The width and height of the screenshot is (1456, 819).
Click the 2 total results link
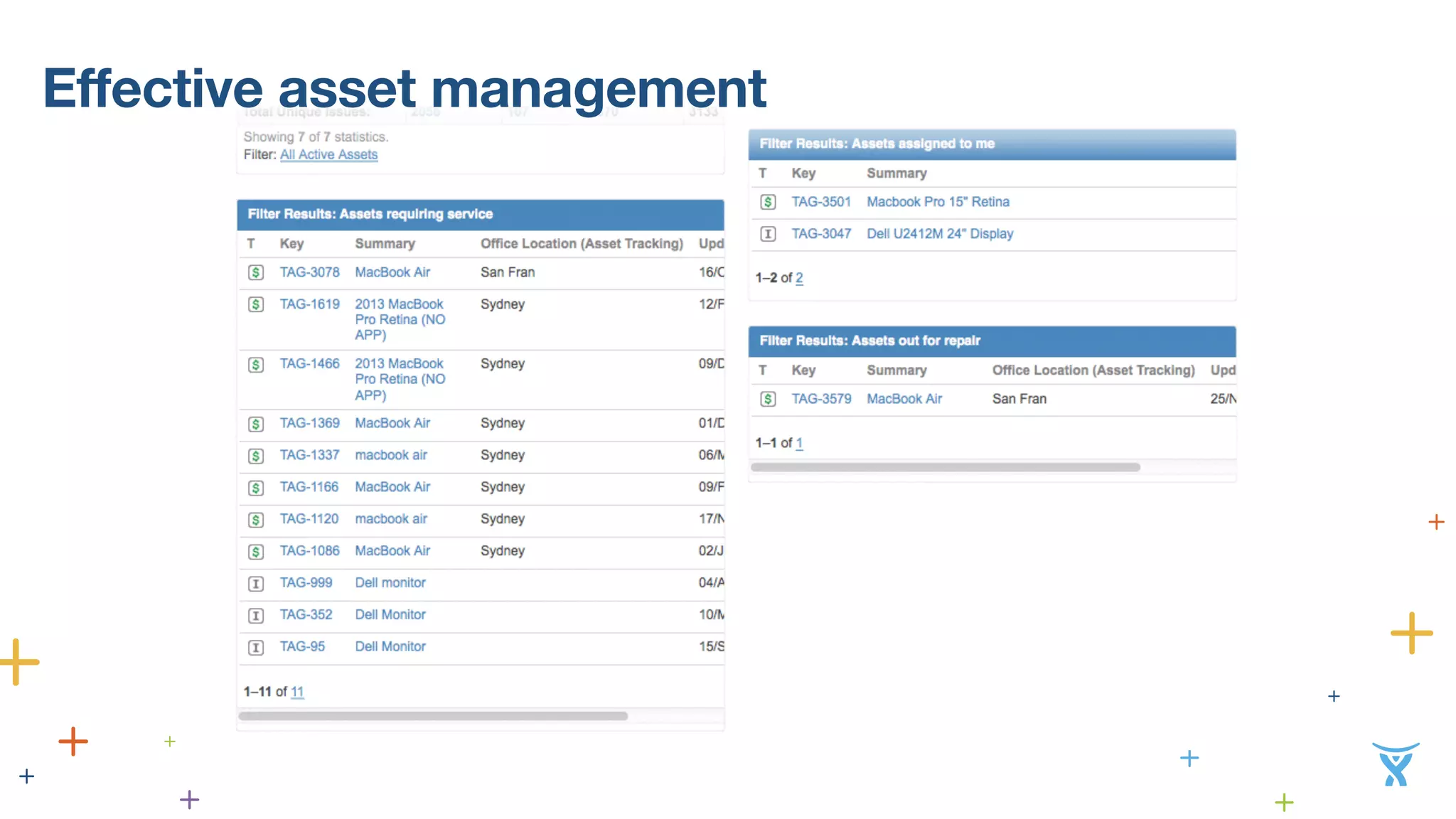coord(799,278)
